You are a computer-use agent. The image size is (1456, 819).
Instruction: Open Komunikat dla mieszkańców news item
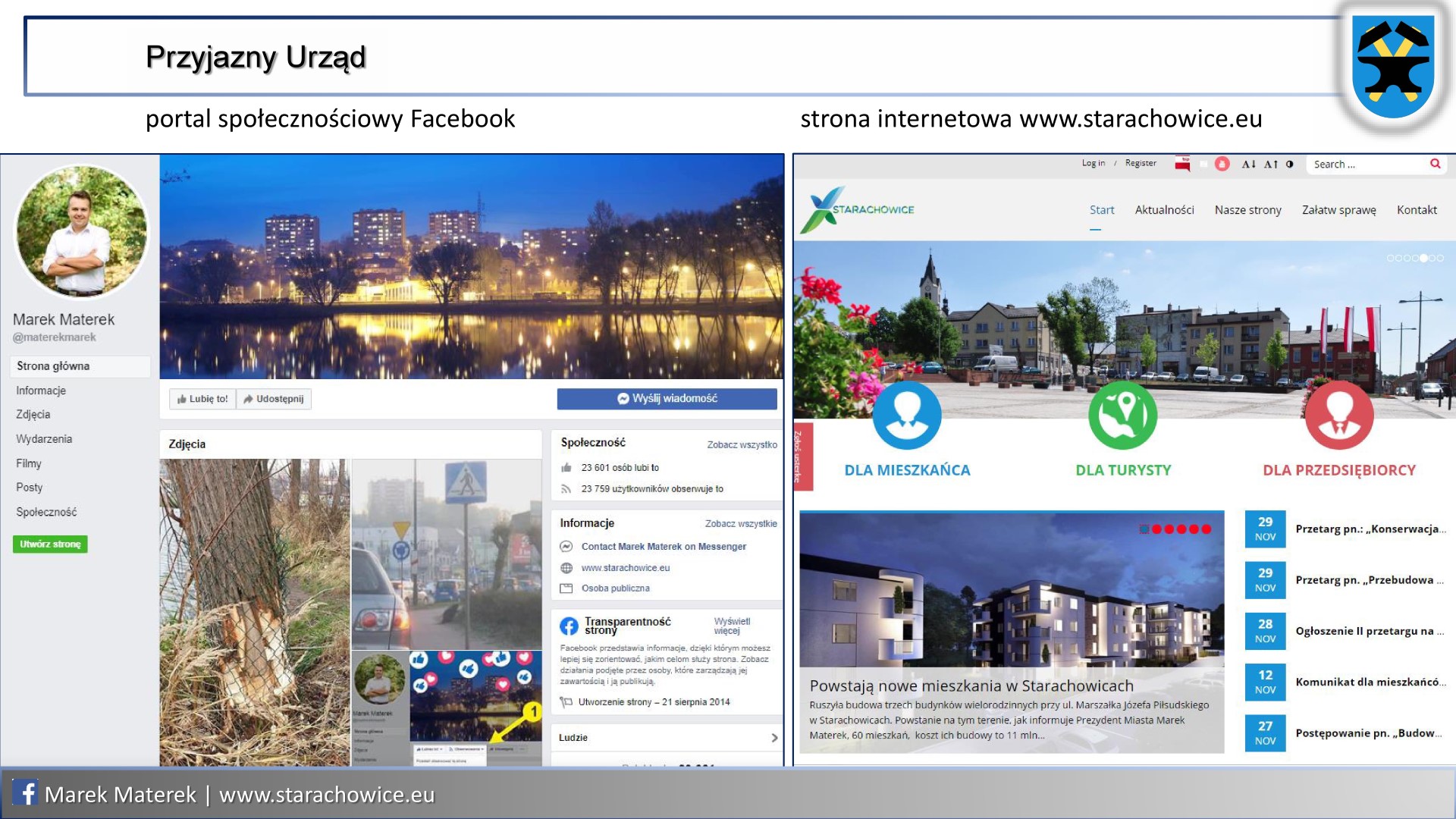click(x=1370, y=682)
